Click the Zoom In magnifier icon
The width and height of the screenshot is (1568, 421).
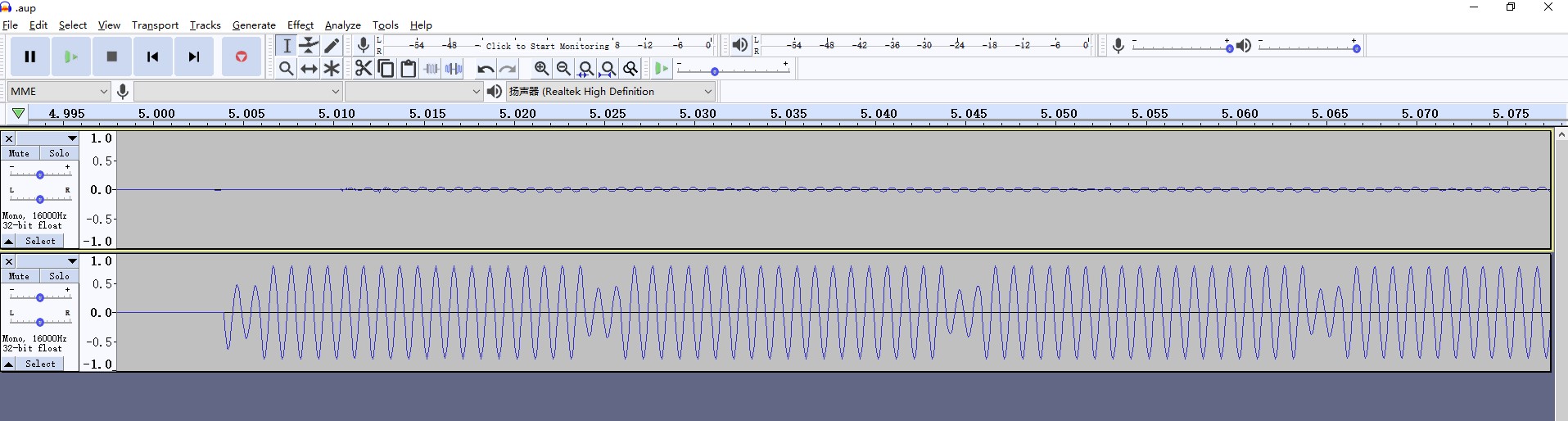pos(541,69)
